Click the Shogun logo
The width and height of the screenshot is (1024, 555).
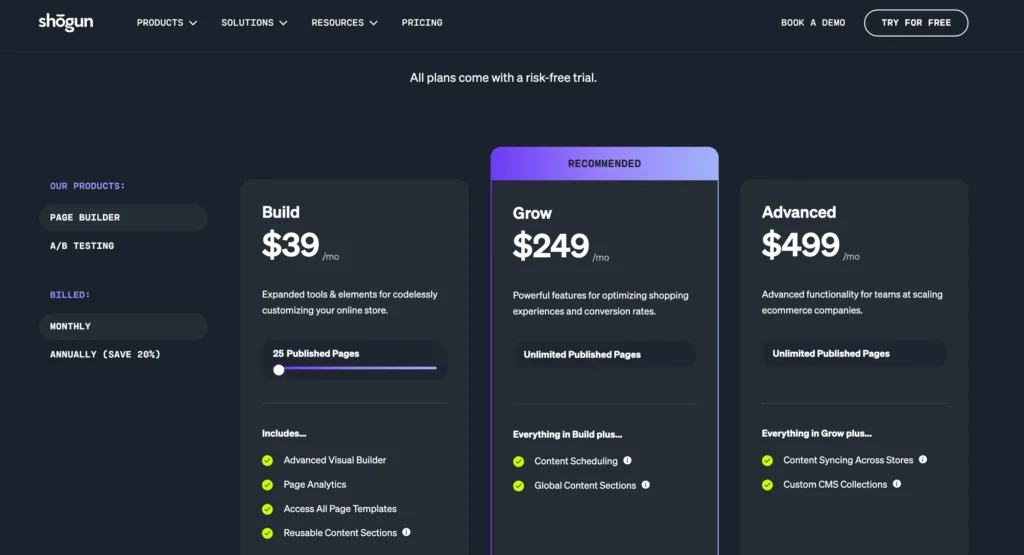[x=65, y=22]
